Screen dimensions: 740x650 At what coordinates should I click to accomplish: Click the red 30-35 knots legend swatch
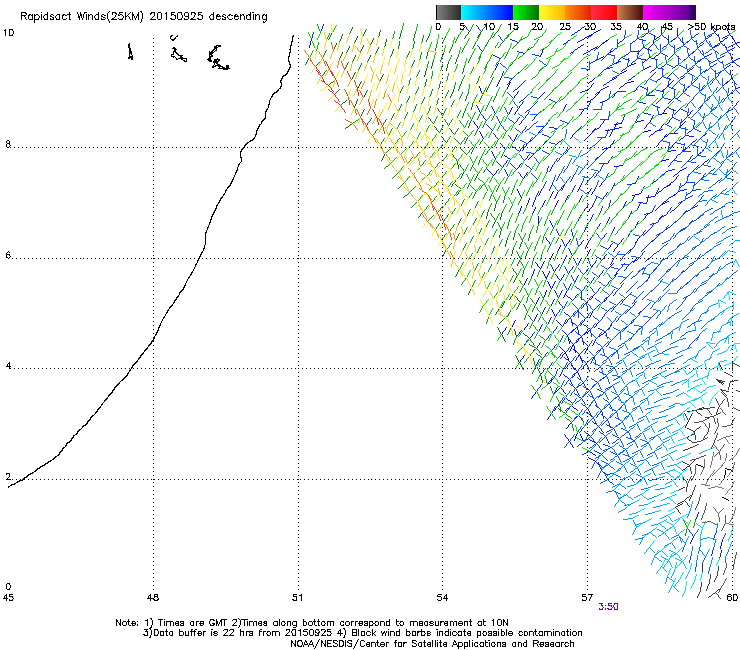click(x=604, y=12)
